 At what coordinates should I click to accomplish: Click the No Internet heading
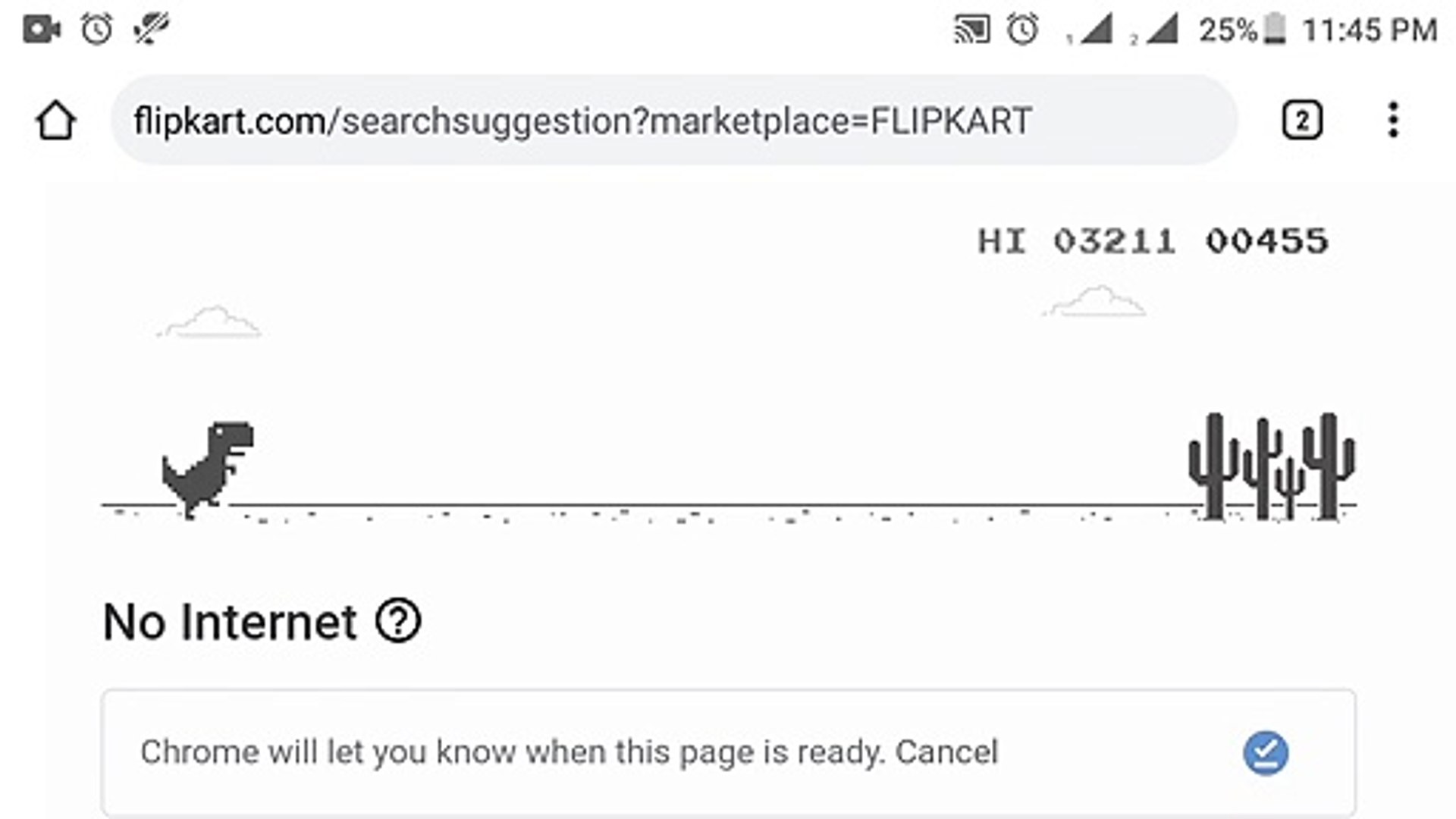(x=230, y=622)
